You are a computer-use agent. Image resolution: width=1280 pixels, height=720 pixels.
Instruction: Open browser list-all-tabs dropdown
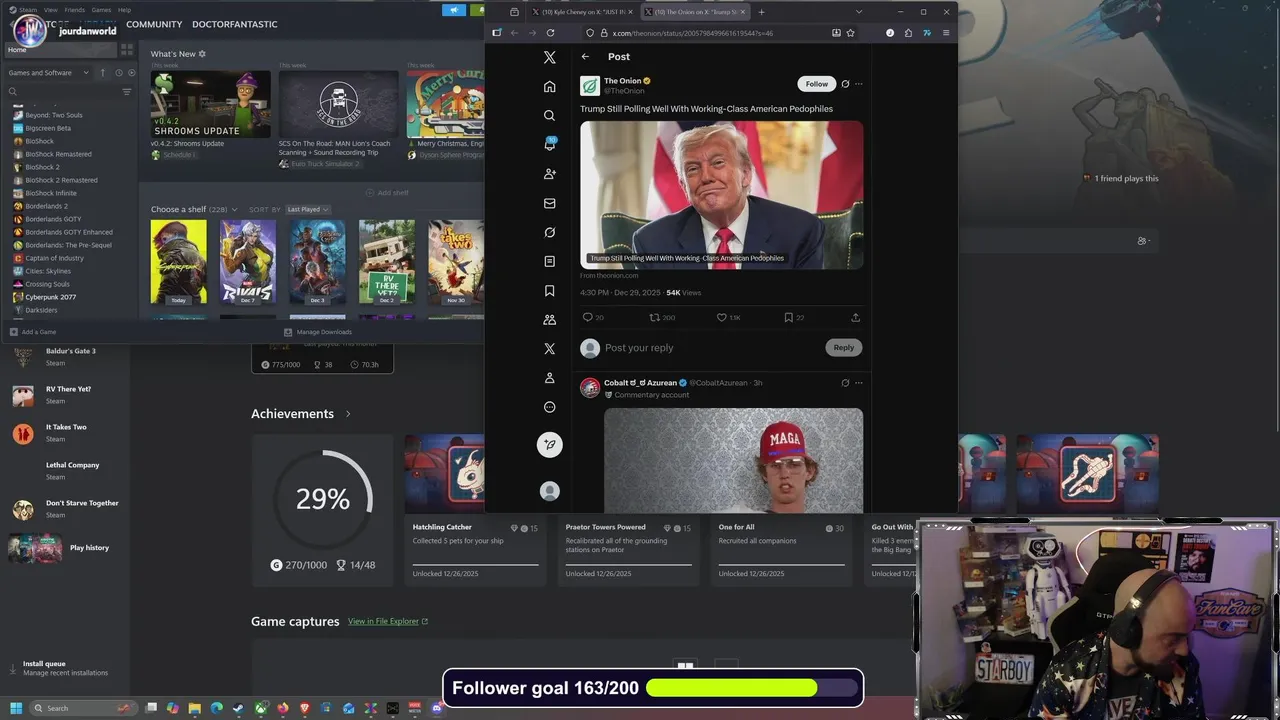coord(858,12)
